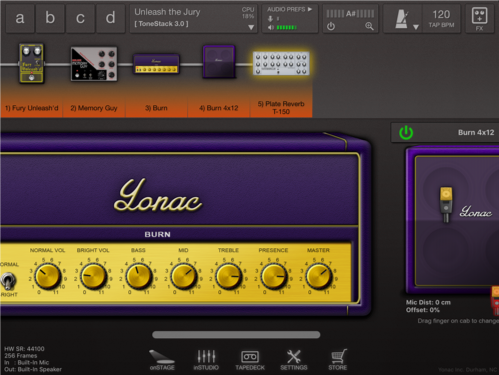Open AUDIO PREFS panel
This screenshot has width=499, height=375.
[x=289, y=9]
